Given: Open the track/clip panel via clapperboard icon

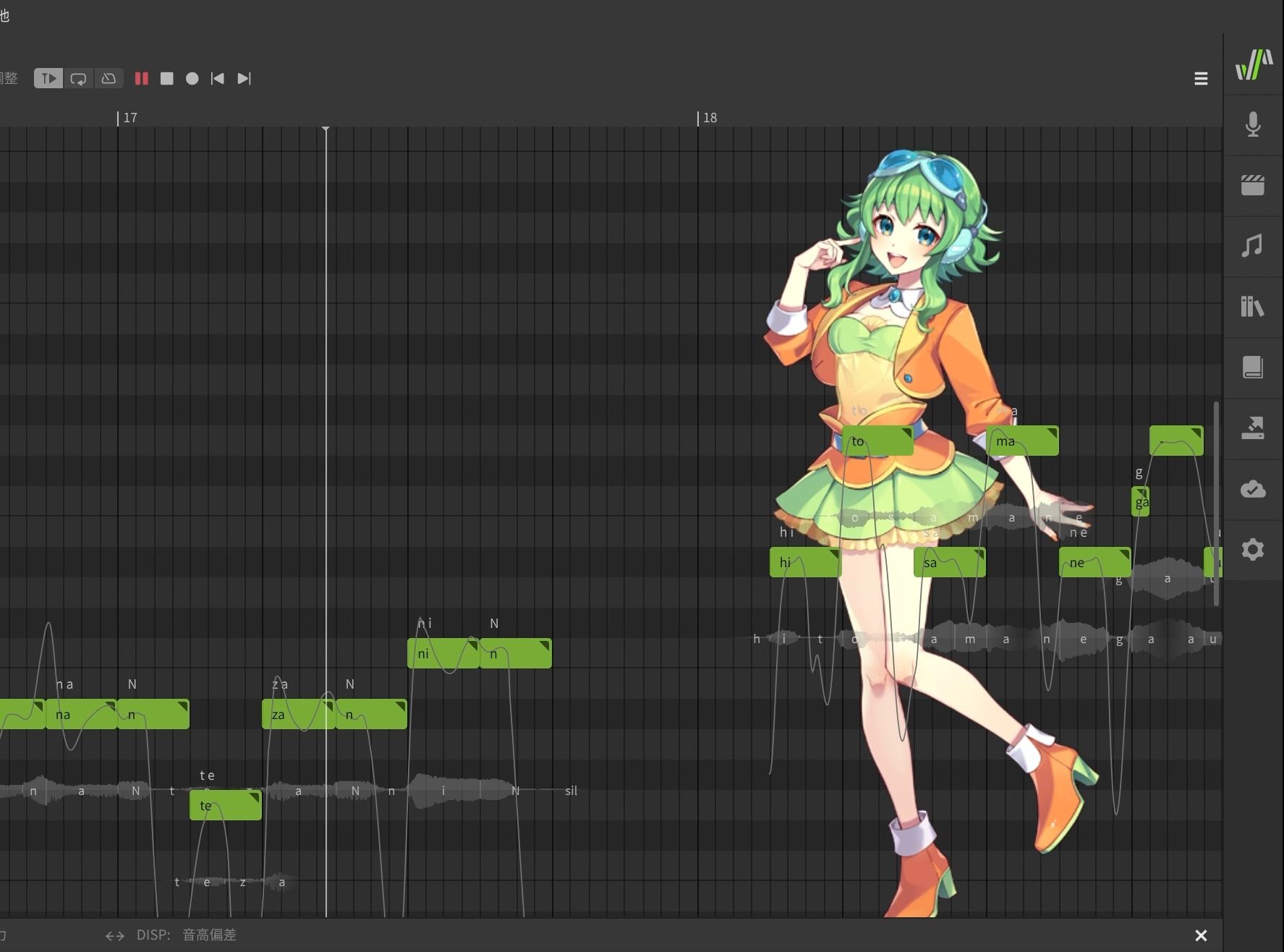Looking at the screenshot, I should pos(1254,186).
